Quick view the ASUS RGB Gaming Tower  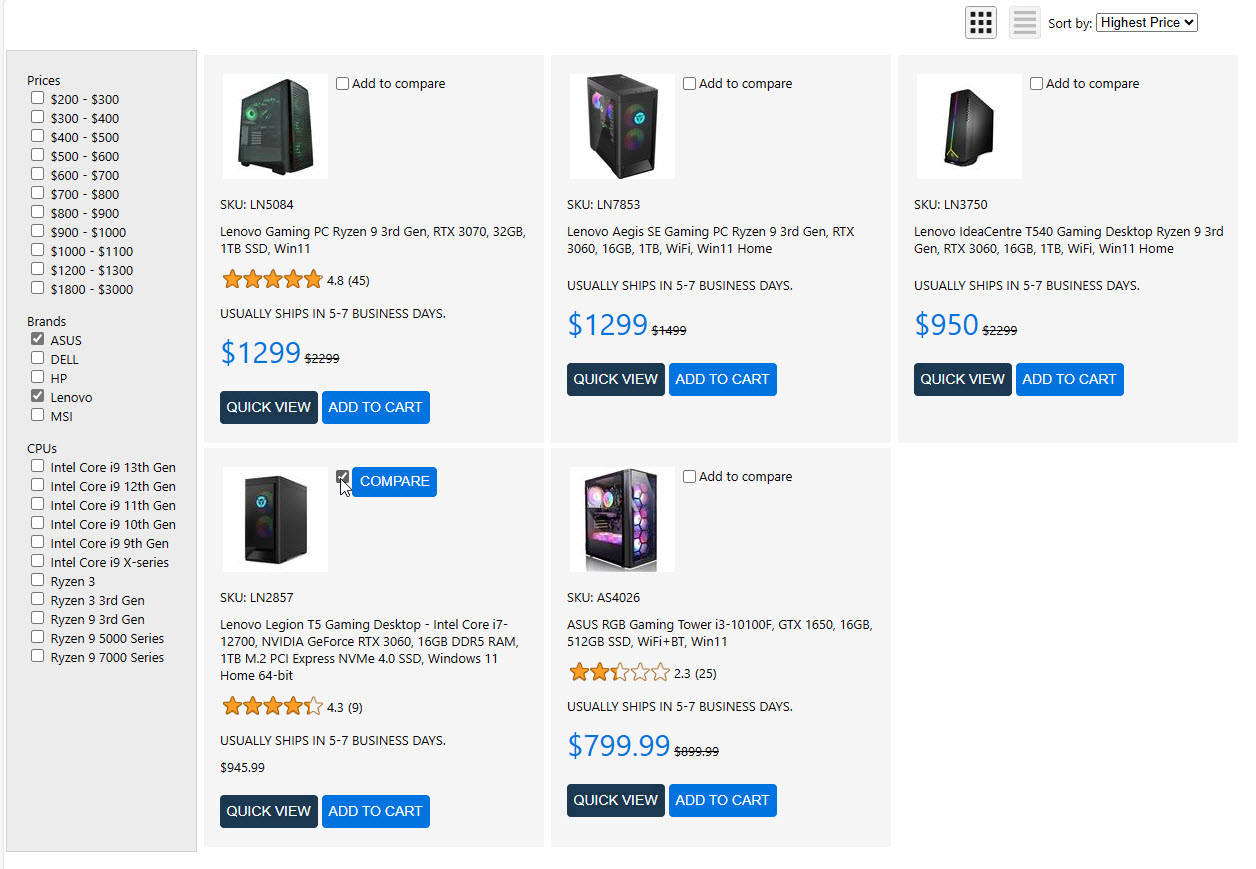[x=615, y=800]
